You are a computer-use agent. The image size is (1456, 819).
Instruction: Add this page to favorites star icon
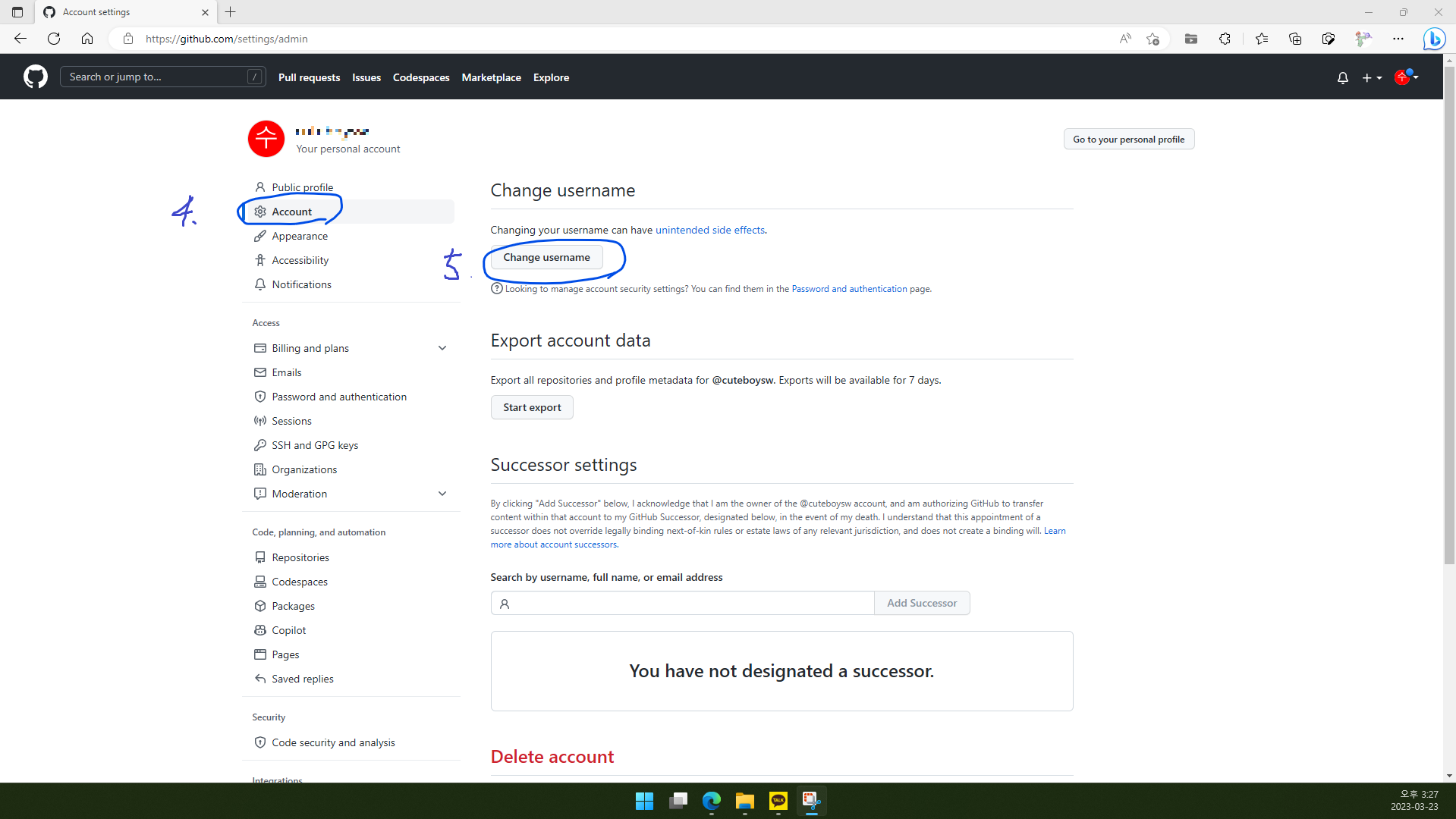tap(1153, 39)
